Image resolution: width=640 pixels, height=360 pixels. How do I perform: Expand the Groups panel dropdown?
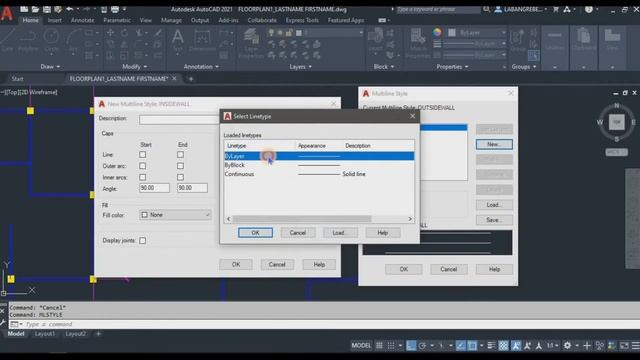524,67
